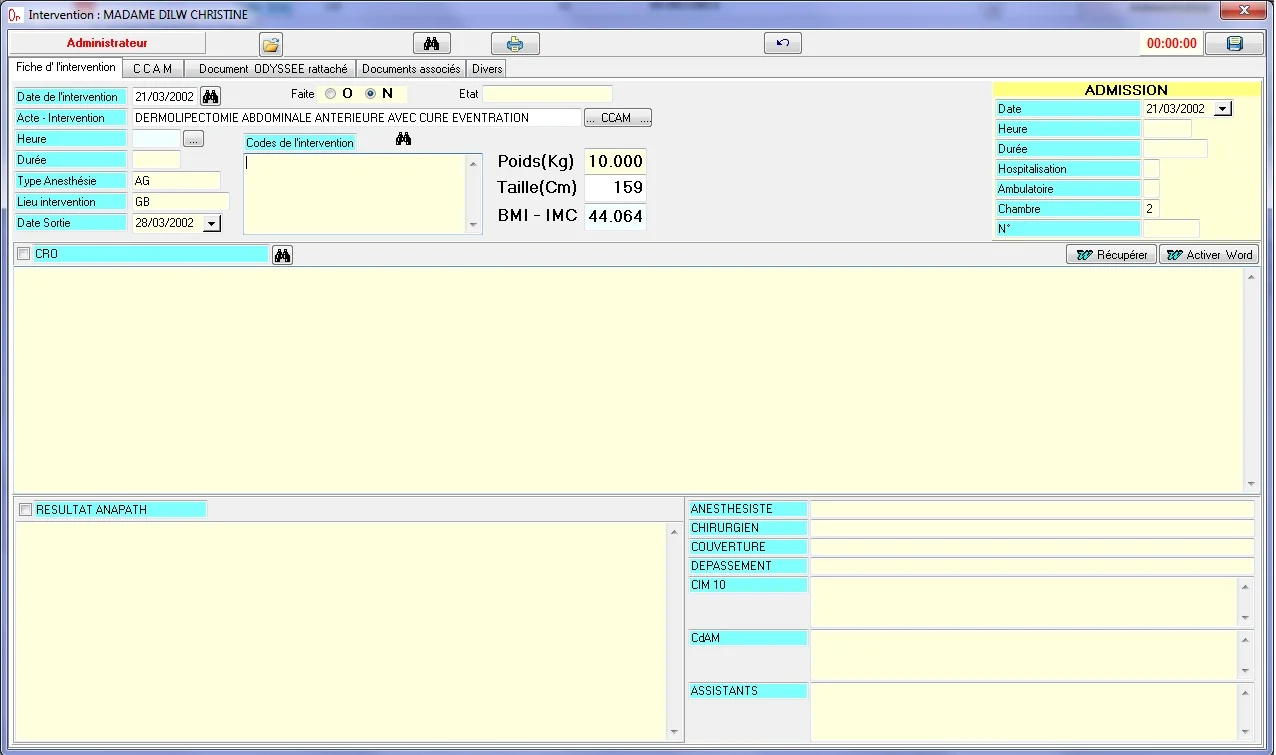Open the Documents associés tab

pyautogui.click(x=411, y=69)
